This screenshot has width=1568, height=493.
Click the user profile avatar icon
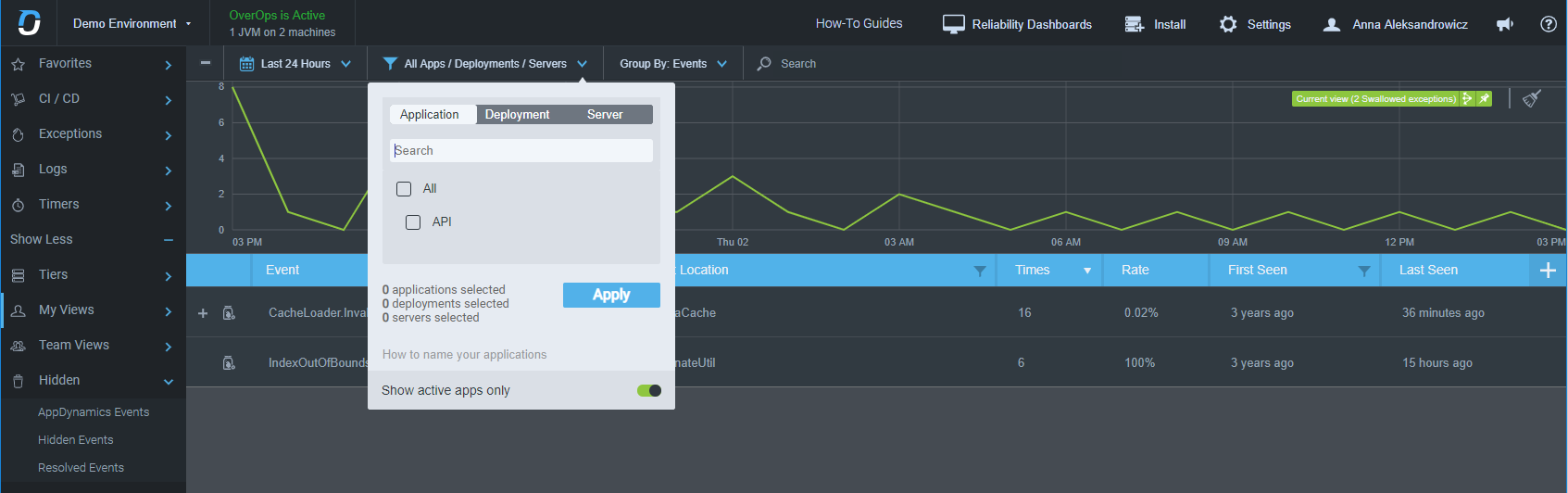point(1332,24)
